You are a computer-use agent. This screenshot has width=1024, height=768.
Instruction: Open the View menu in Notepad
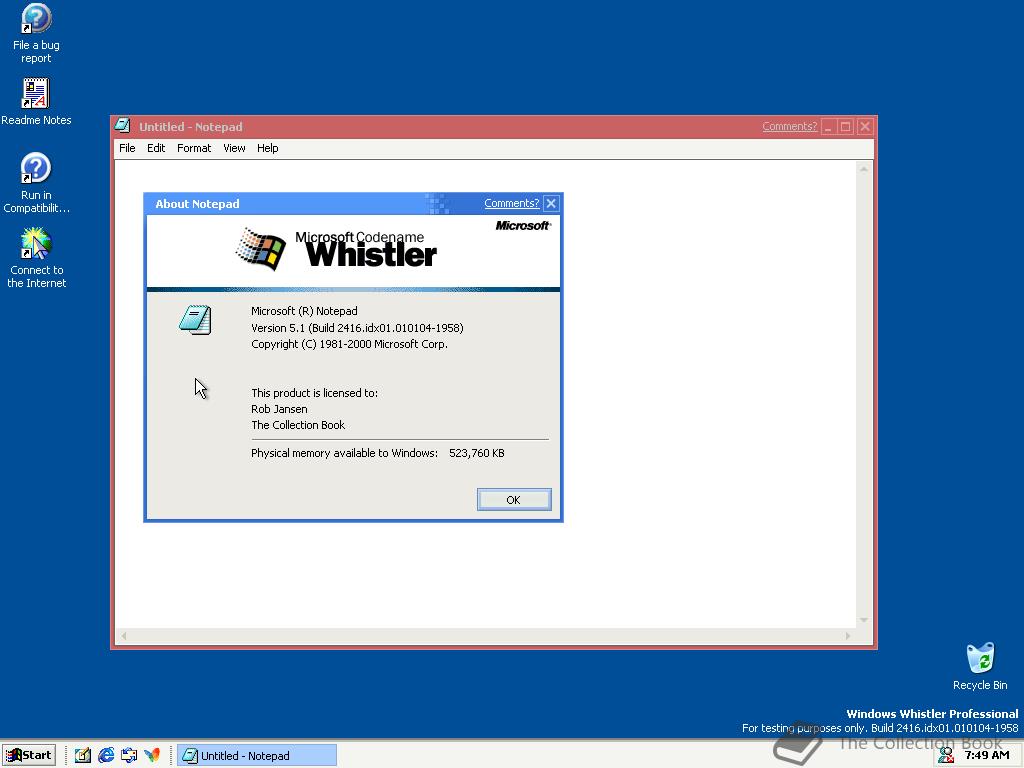234,148
